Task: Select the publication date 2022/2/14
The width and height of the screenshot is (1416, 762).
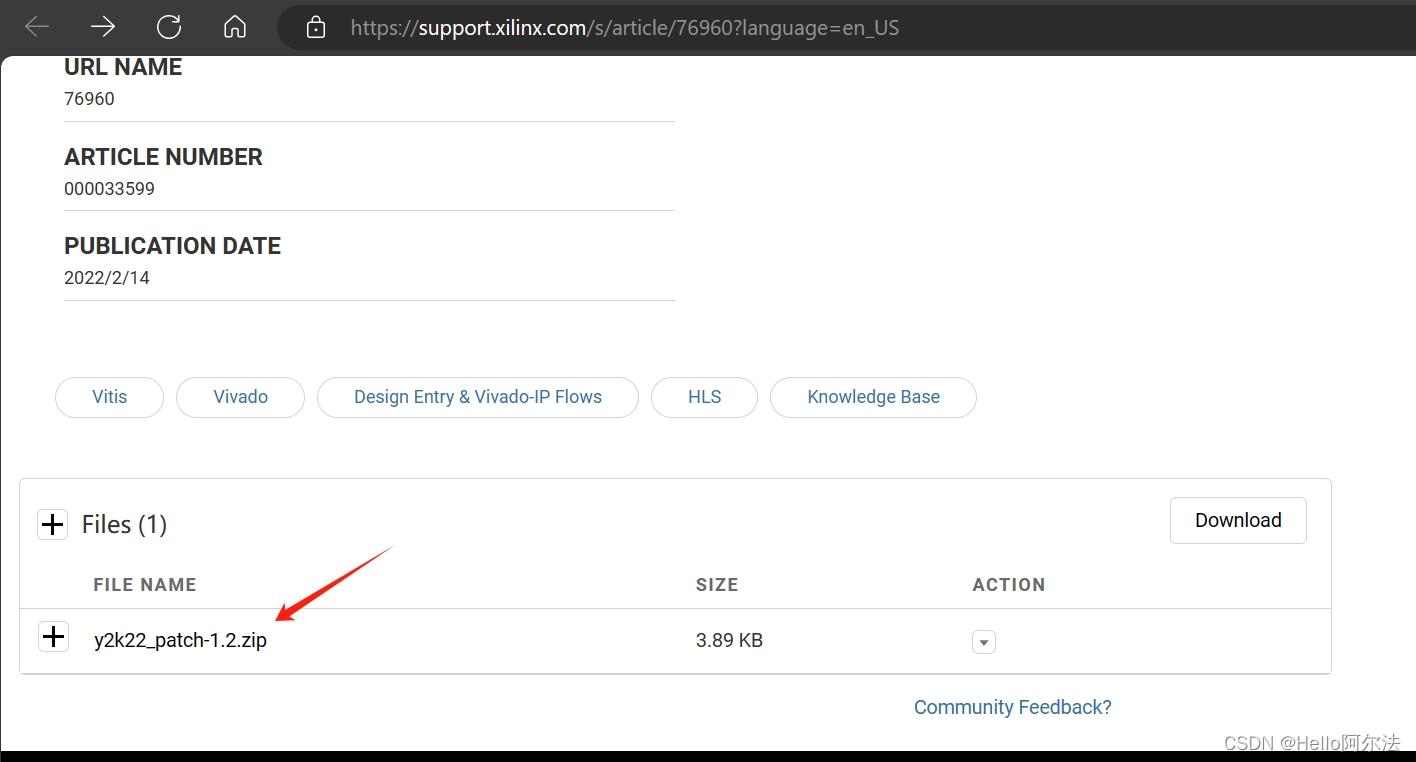Action: tap(107, 278)
